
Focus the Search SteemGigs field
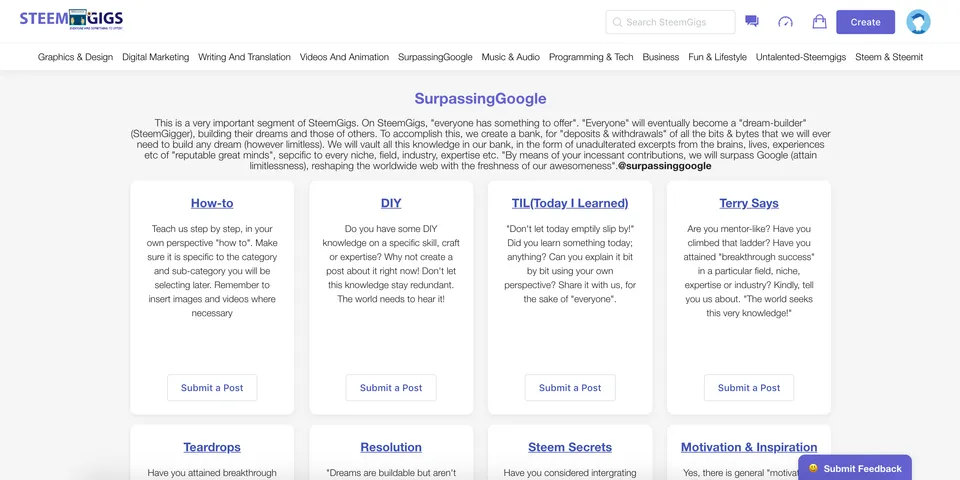point(670,22)
